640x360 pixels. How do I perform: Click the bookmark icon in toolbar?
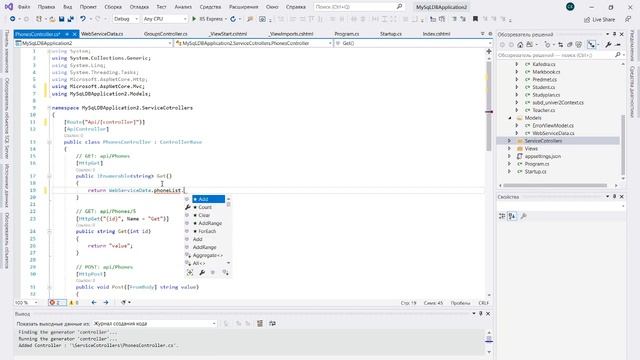pos(476,19)
